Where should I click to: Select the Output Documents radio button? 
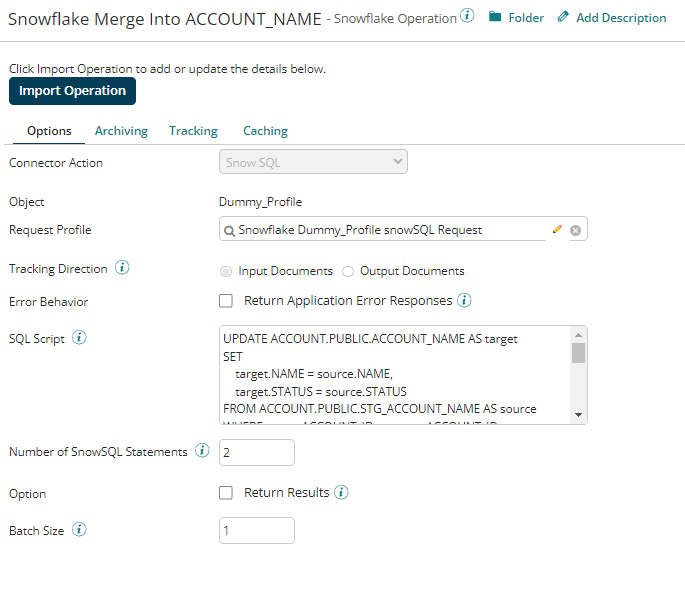[x=348, y=271]
